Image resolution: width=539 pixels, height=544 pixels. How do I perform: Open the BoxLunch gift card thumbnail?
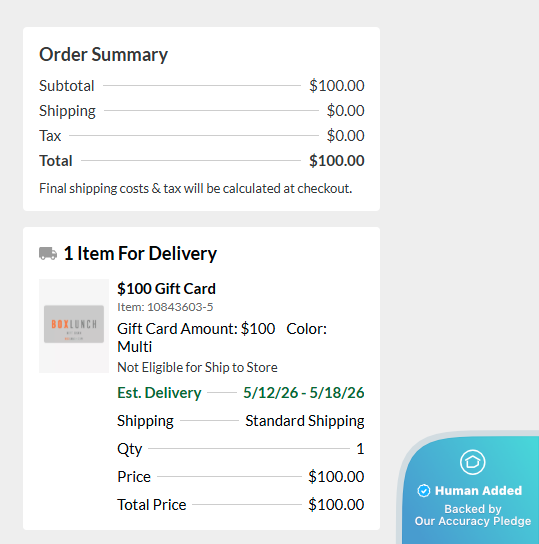point(74,326)
